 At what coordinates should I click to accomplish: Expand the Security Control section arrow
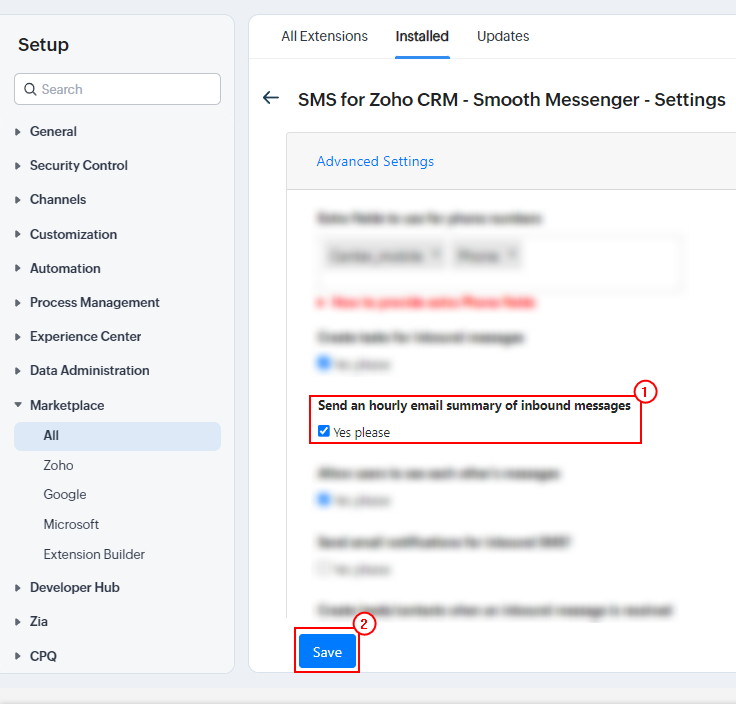[18, 166]
